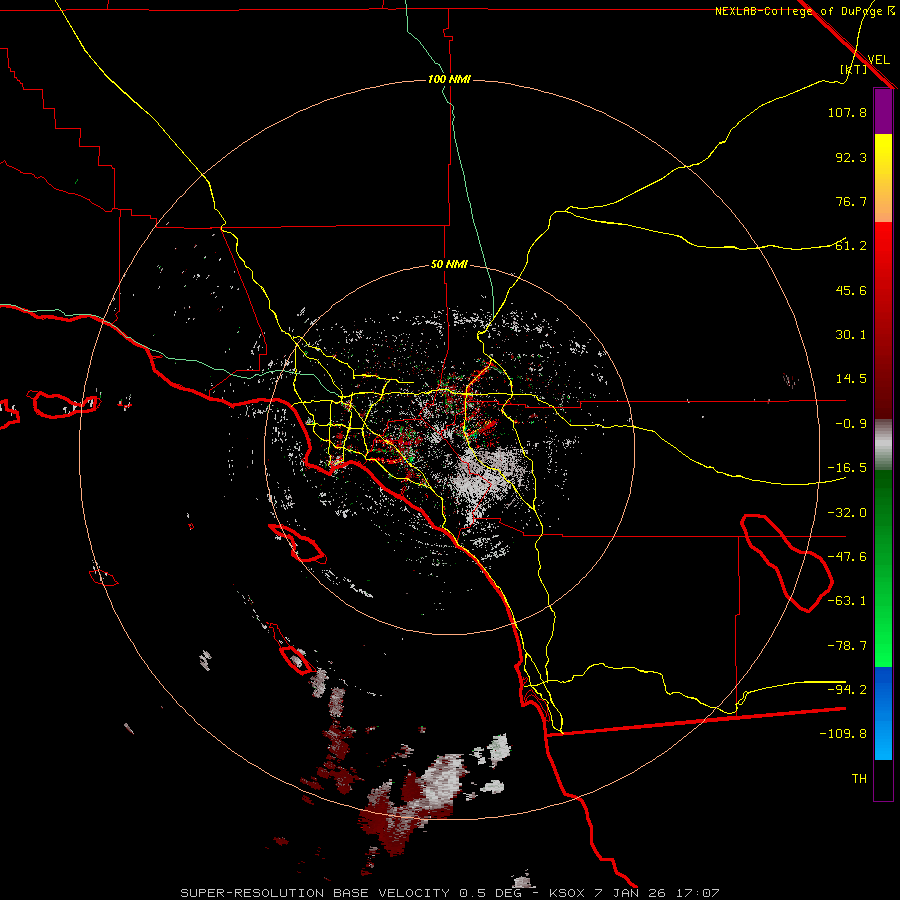Click the 100 NMI range ring label
Image resolution: width=900 pixels, height=900 pixels.
(449, 79)
